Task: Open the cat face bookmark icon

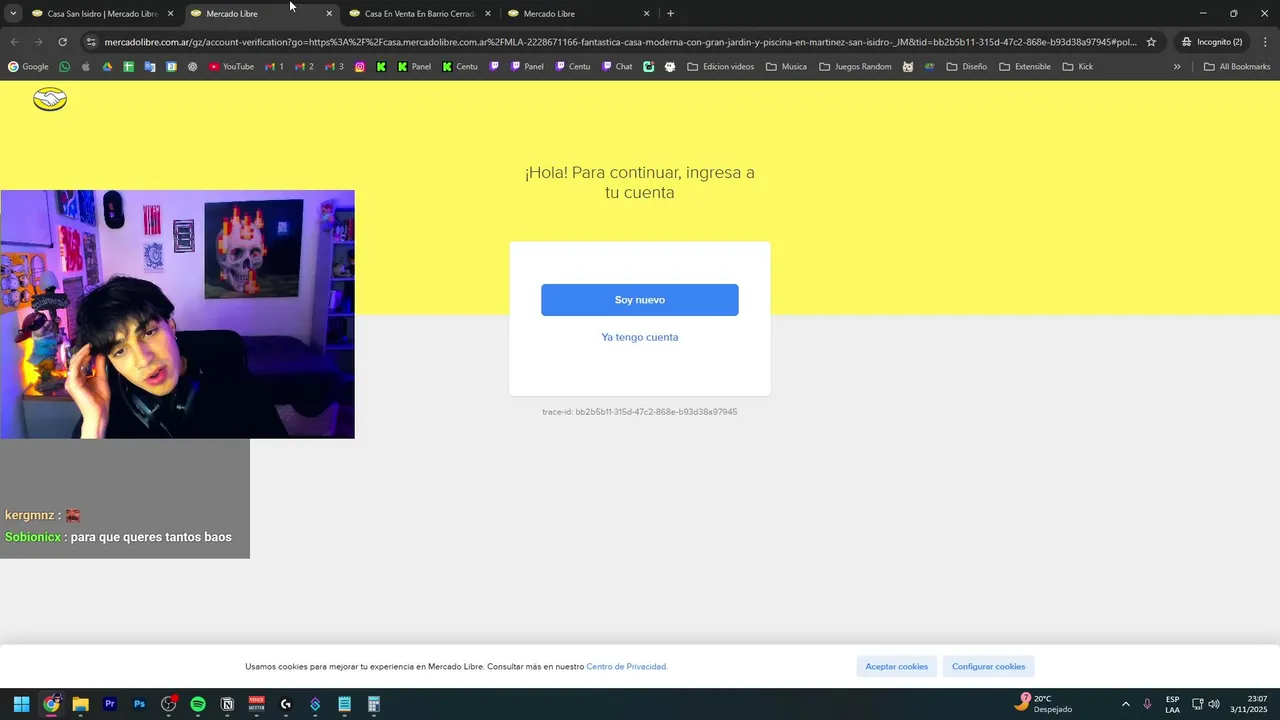Action: tap(908, 67)
